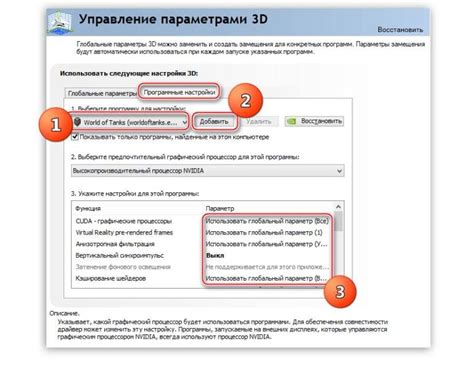Select the CUDA - графические процессоры row
This screenshot has width=474, height=367.
pyautogui.click(x=203, y=221)
